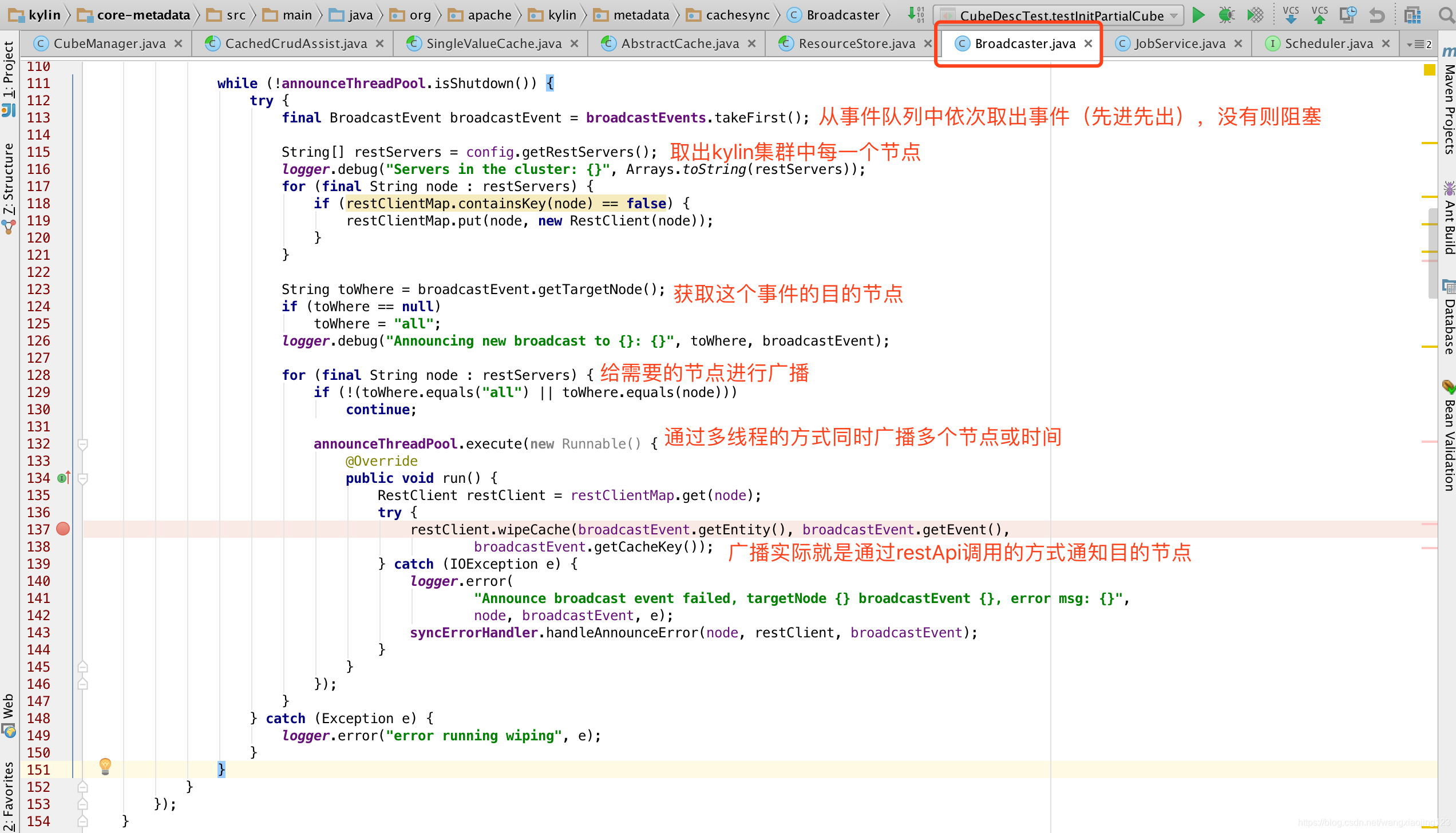This screenshot has height=833, width=1456.
Task: Click the make project binary arrow icon
Action: click(x=916, y=15)
